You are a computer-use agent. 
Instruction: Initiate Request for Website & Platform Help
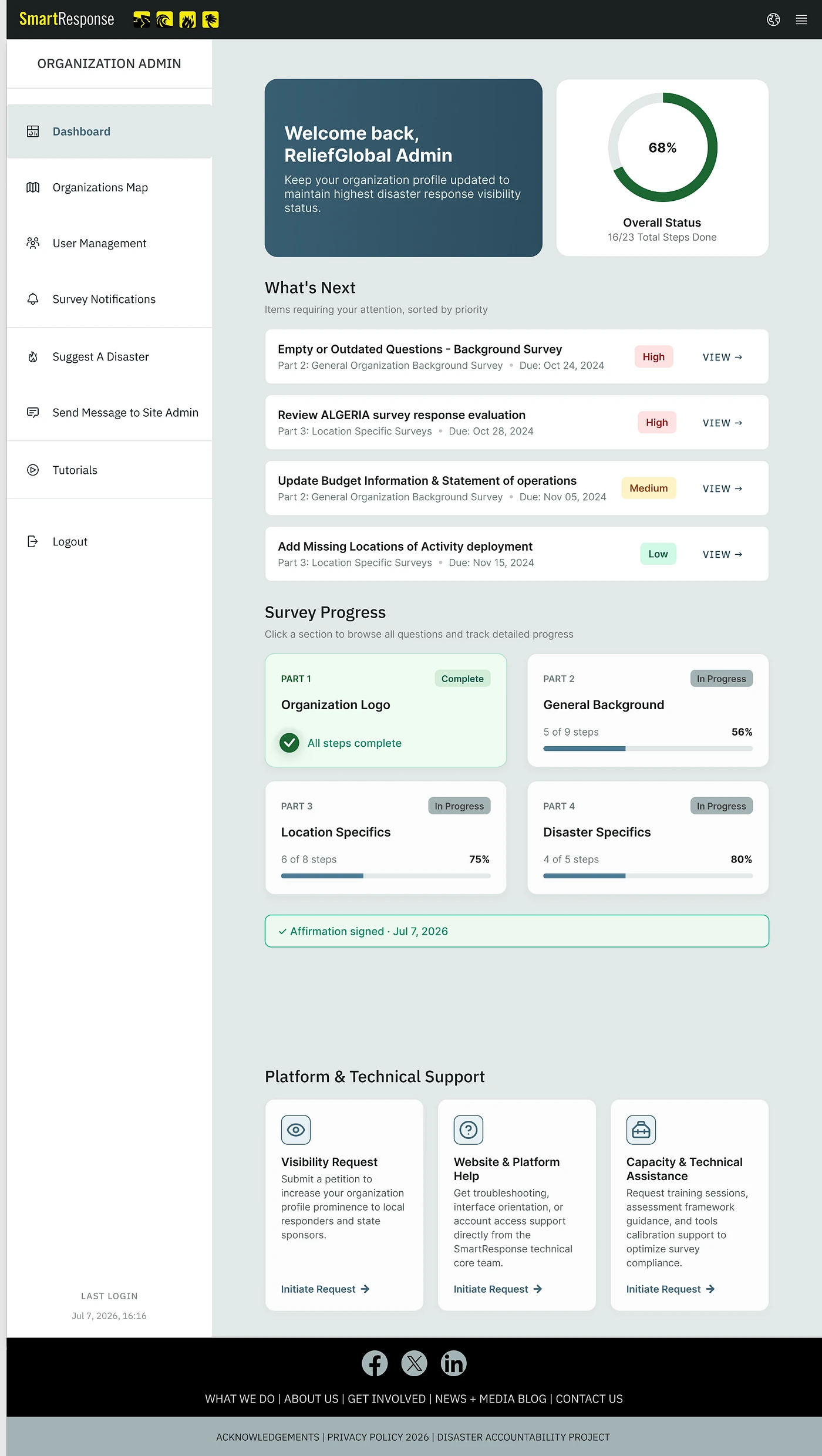[498, 1289]
